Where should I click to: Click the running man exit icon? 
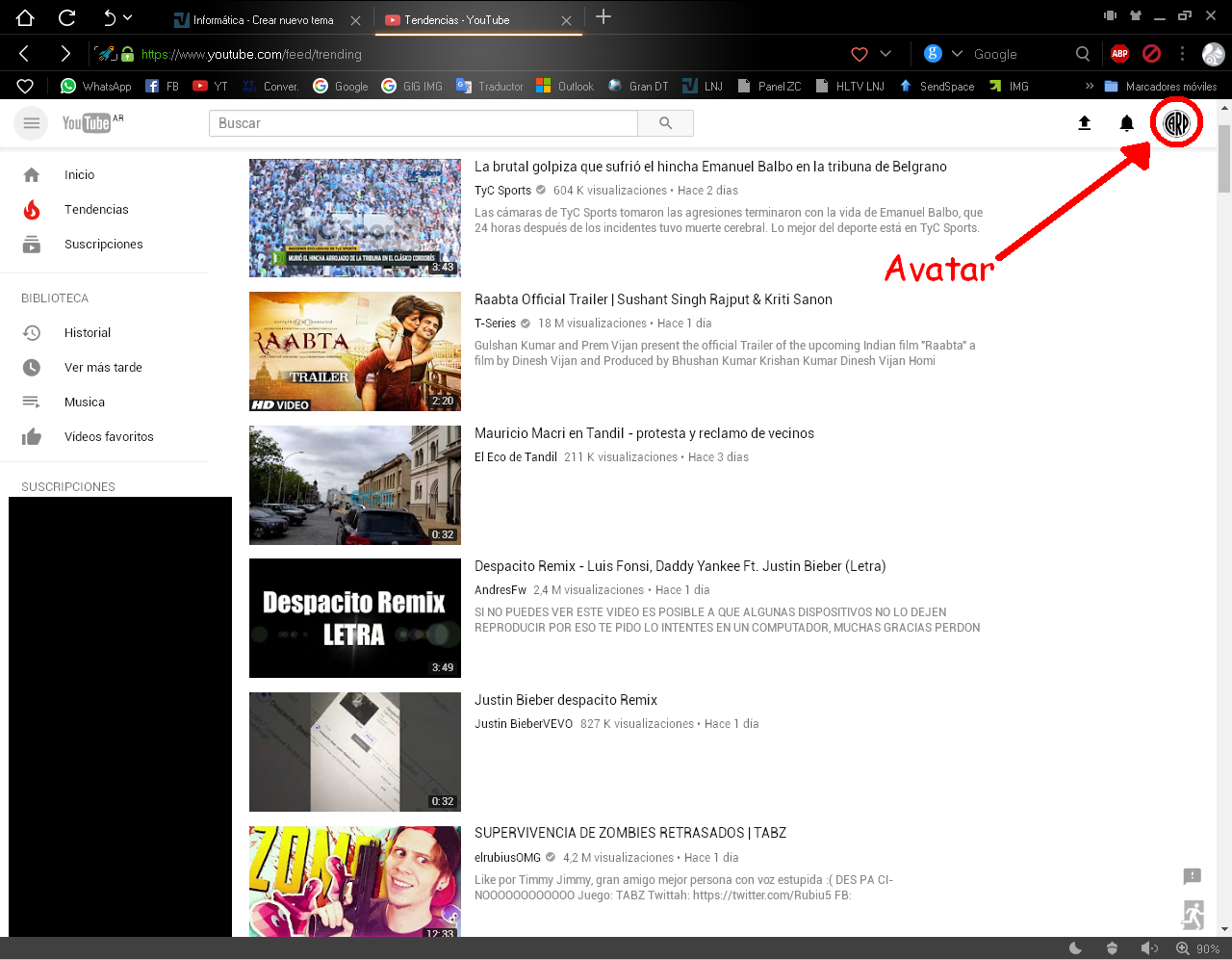point(1193,914)
